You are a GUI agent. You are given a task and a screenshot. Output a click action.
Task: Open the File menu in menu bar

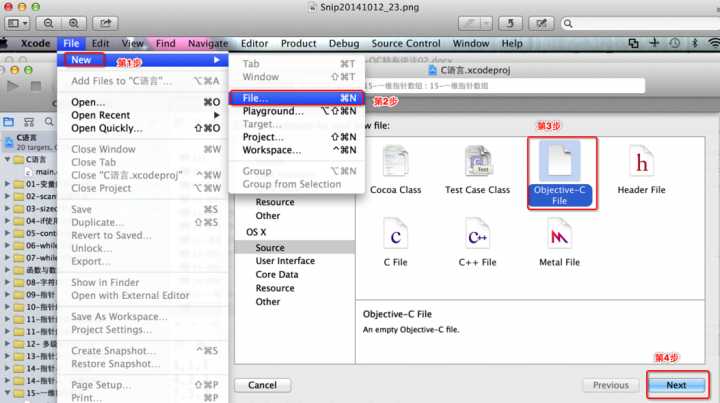(x=71, y=43)
